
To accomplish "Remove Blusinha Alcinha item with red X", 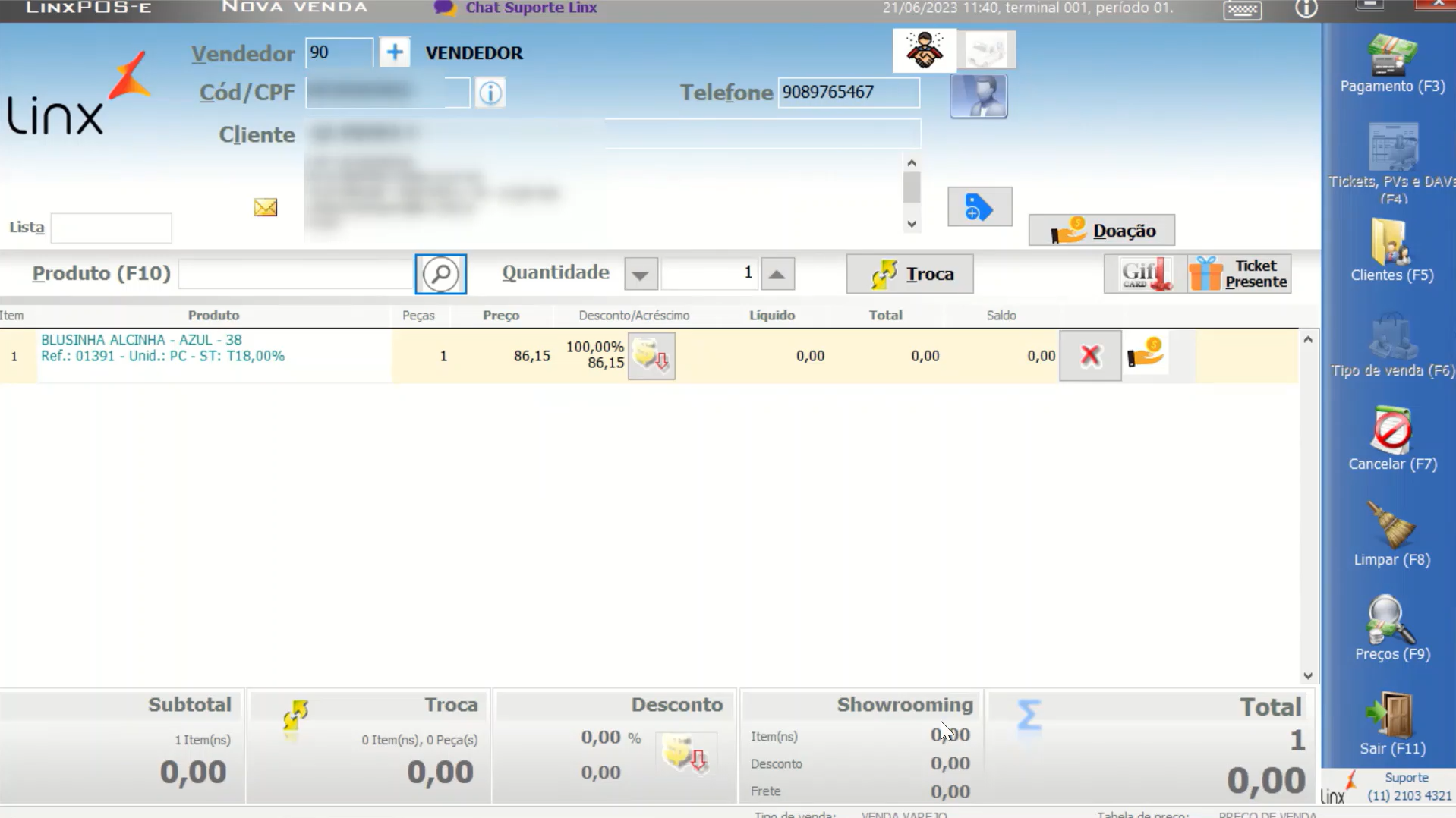I will pos(1090,355).
